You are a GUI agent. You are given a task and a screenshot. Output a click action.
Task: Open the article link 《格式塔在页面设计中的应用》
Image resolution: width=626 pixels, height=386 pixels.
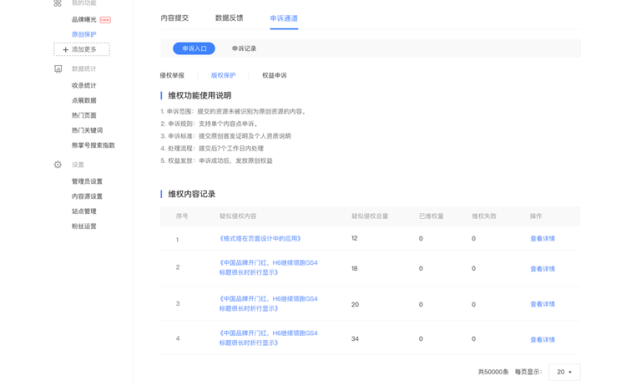point(260,239)
